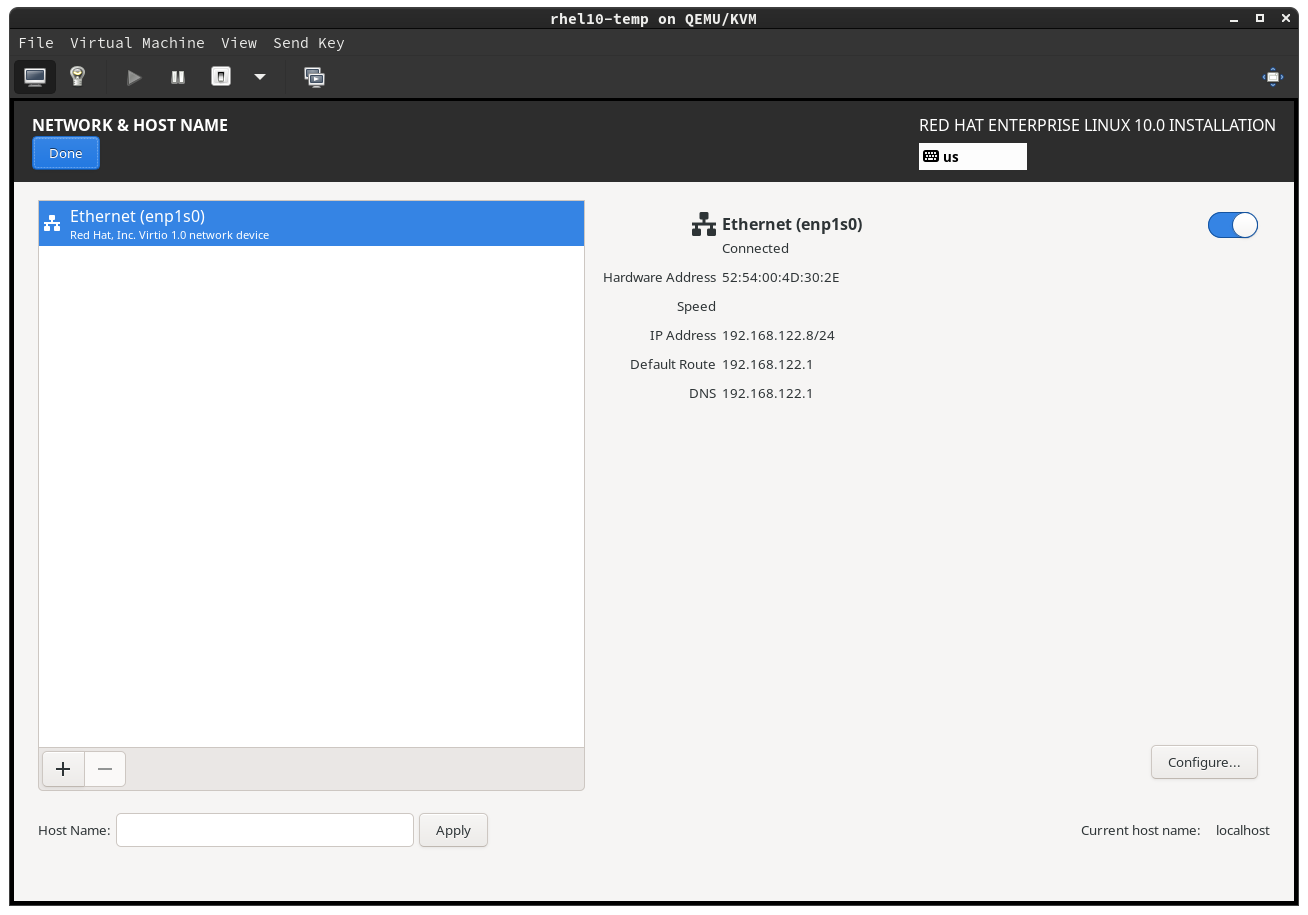
Task: Apply the entered host name
Action: [453, 830]
